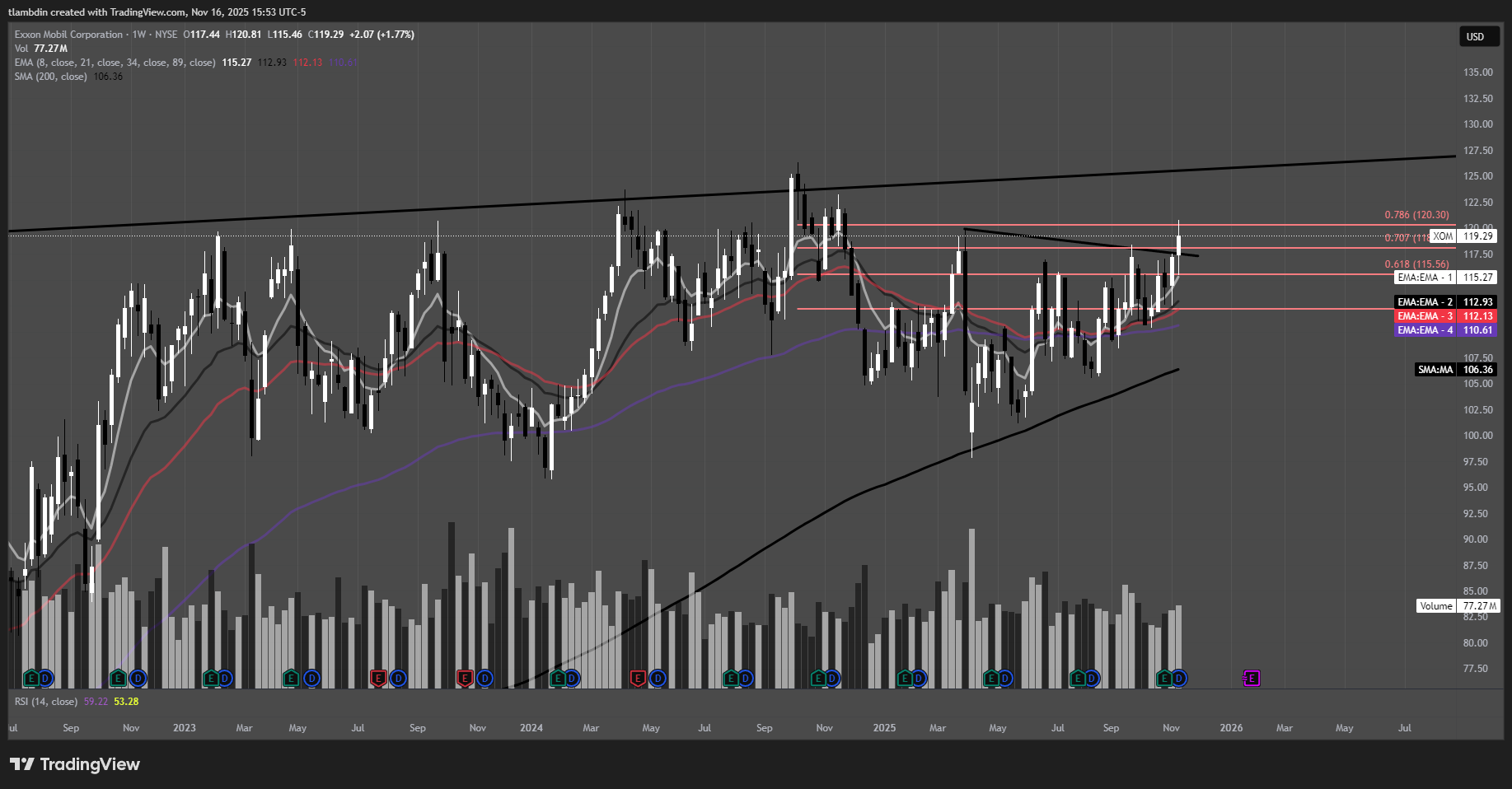Click the RSI value 59.22 in purple
Viewport: 1512px width, 789px height.
pyautogui.click(x=96, y=702)
